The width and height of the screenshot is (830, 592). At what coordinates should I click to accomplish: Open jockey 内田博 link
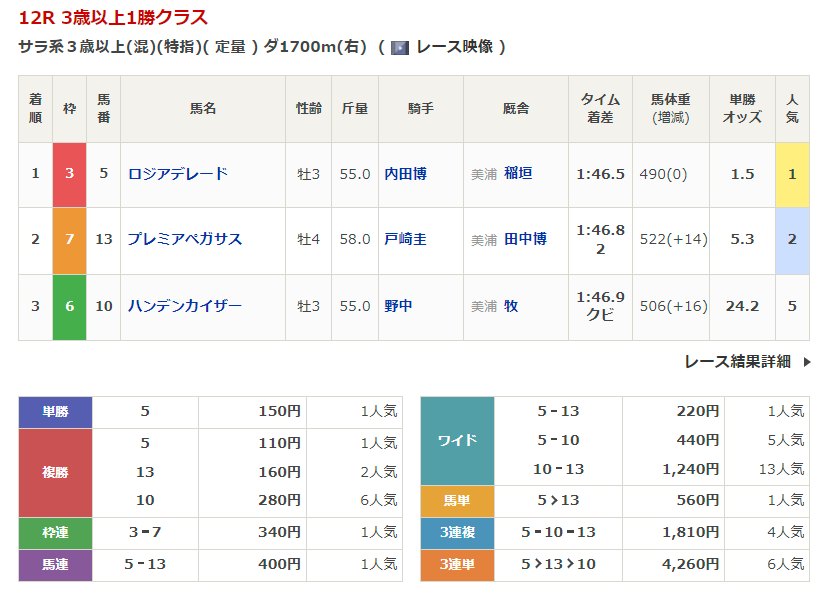click(406, 174)
